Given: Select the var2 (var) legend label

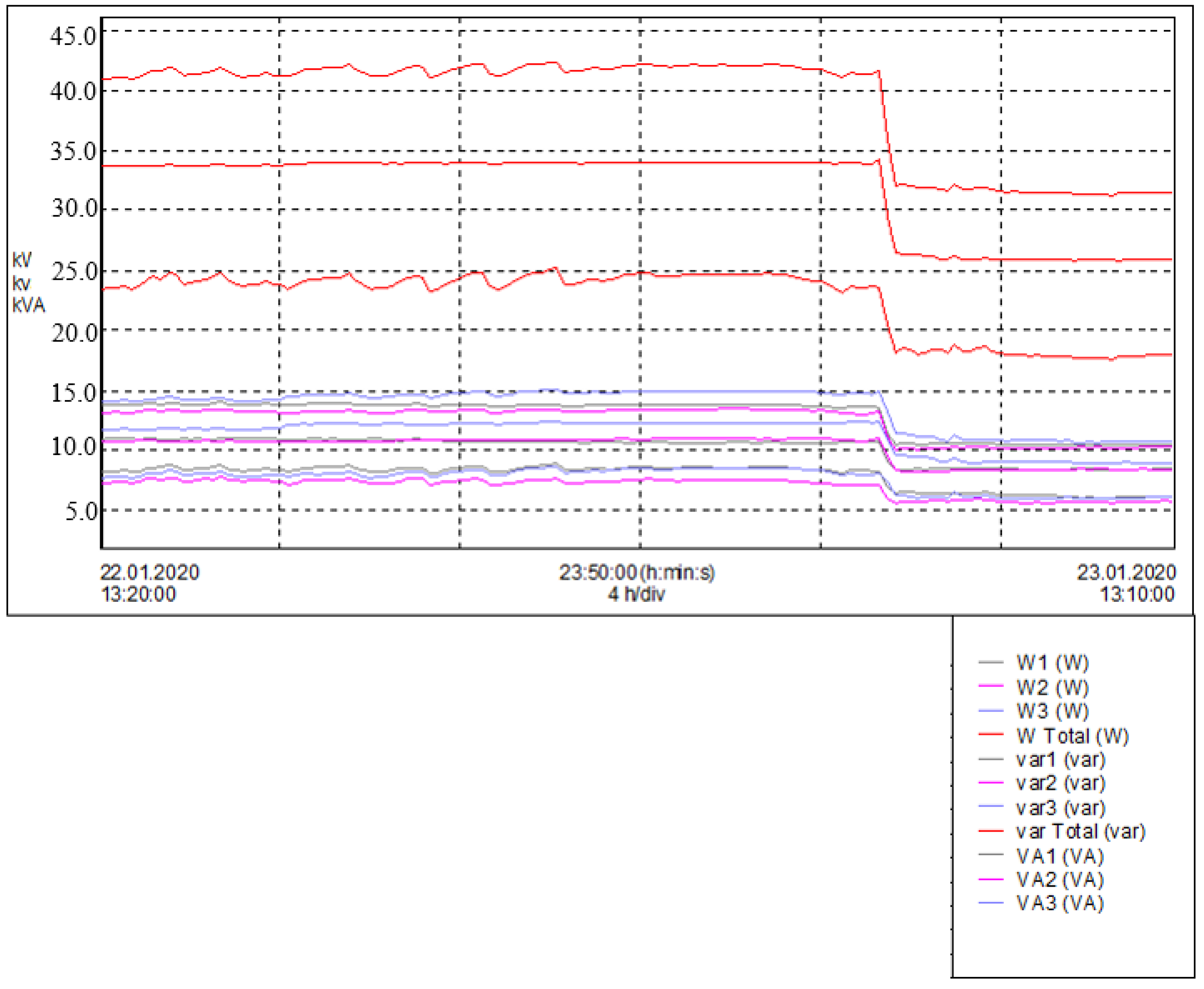Looking at the screenshot, I should coord(1060,783).
